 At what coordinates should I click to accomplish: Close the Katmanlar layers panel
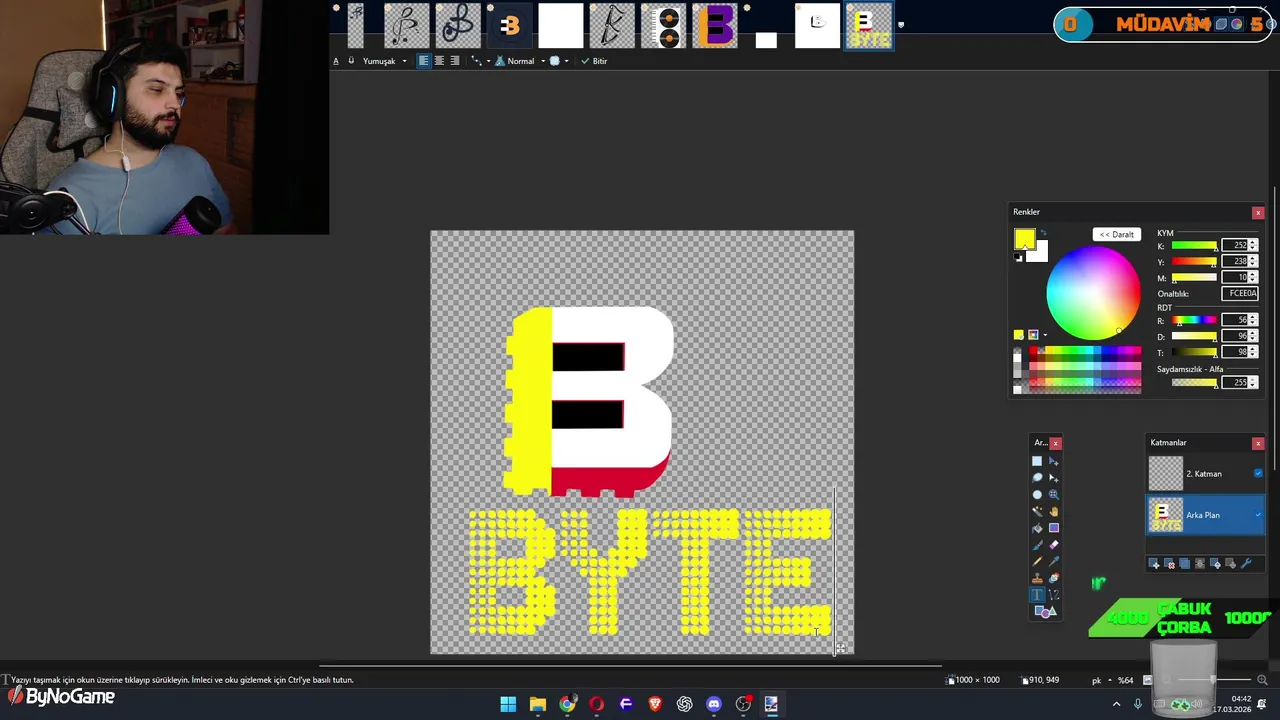coord(1258,443)
